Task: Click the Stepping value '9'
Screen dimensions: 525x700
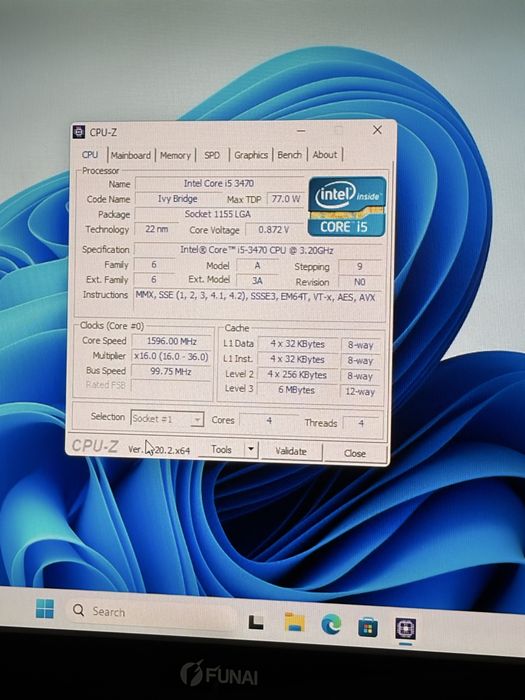Action: 360,267
